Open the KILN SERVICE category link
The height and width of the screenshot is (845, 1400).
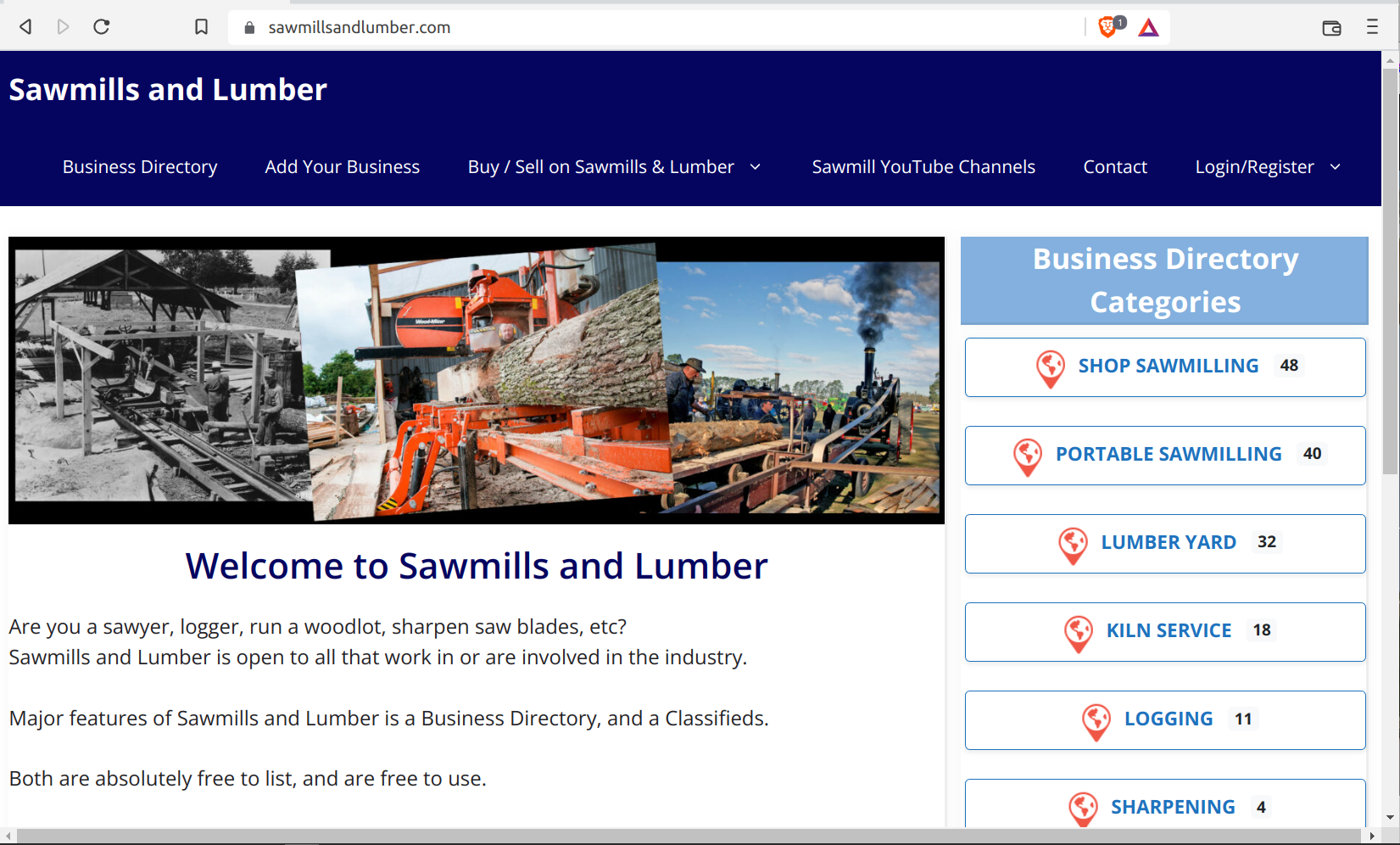tap(1169, 630)
